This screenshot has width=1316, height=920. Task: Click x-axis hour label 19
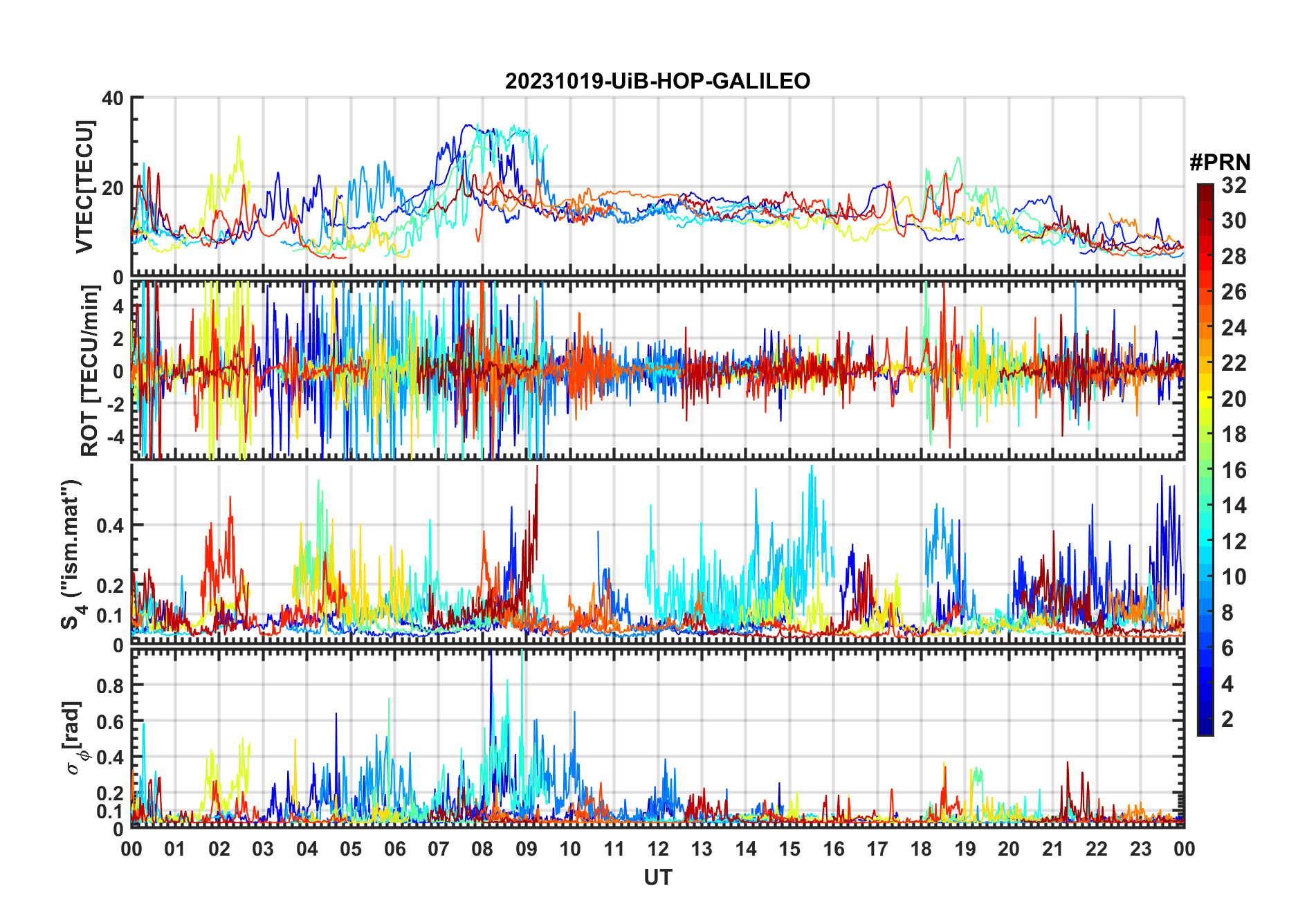pos(965,849)
